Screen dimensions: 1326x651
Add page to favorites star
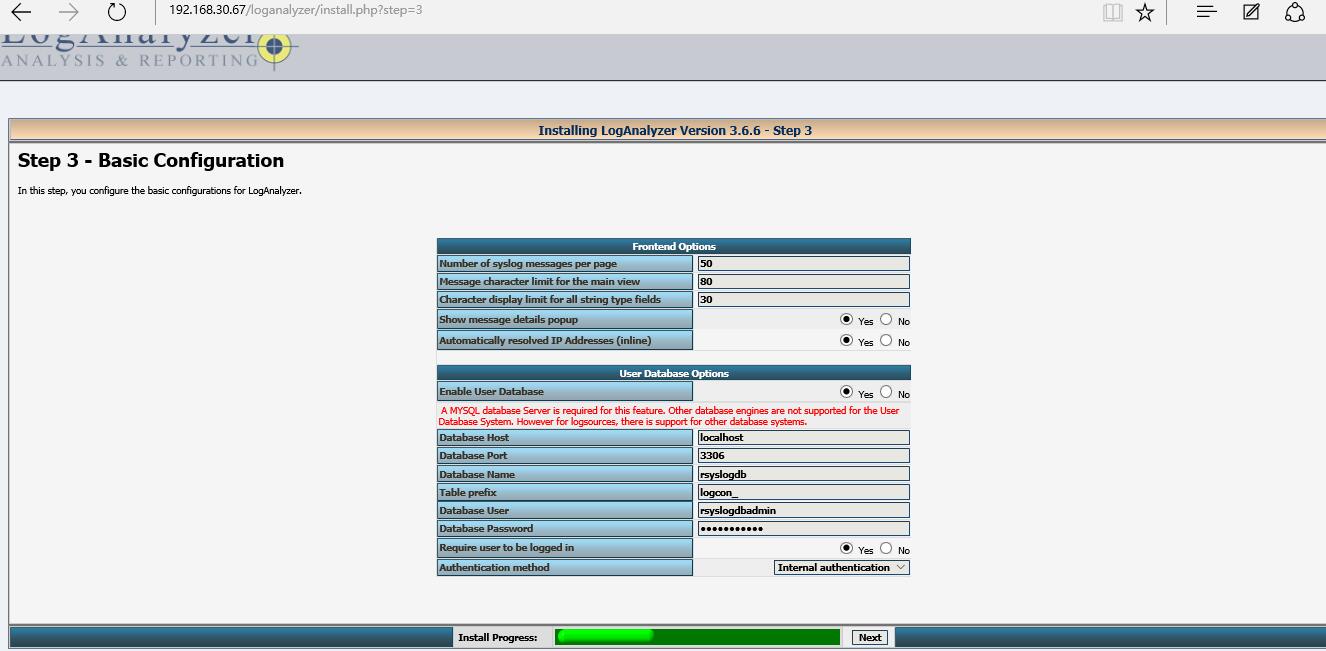[x=1145, y=12]
